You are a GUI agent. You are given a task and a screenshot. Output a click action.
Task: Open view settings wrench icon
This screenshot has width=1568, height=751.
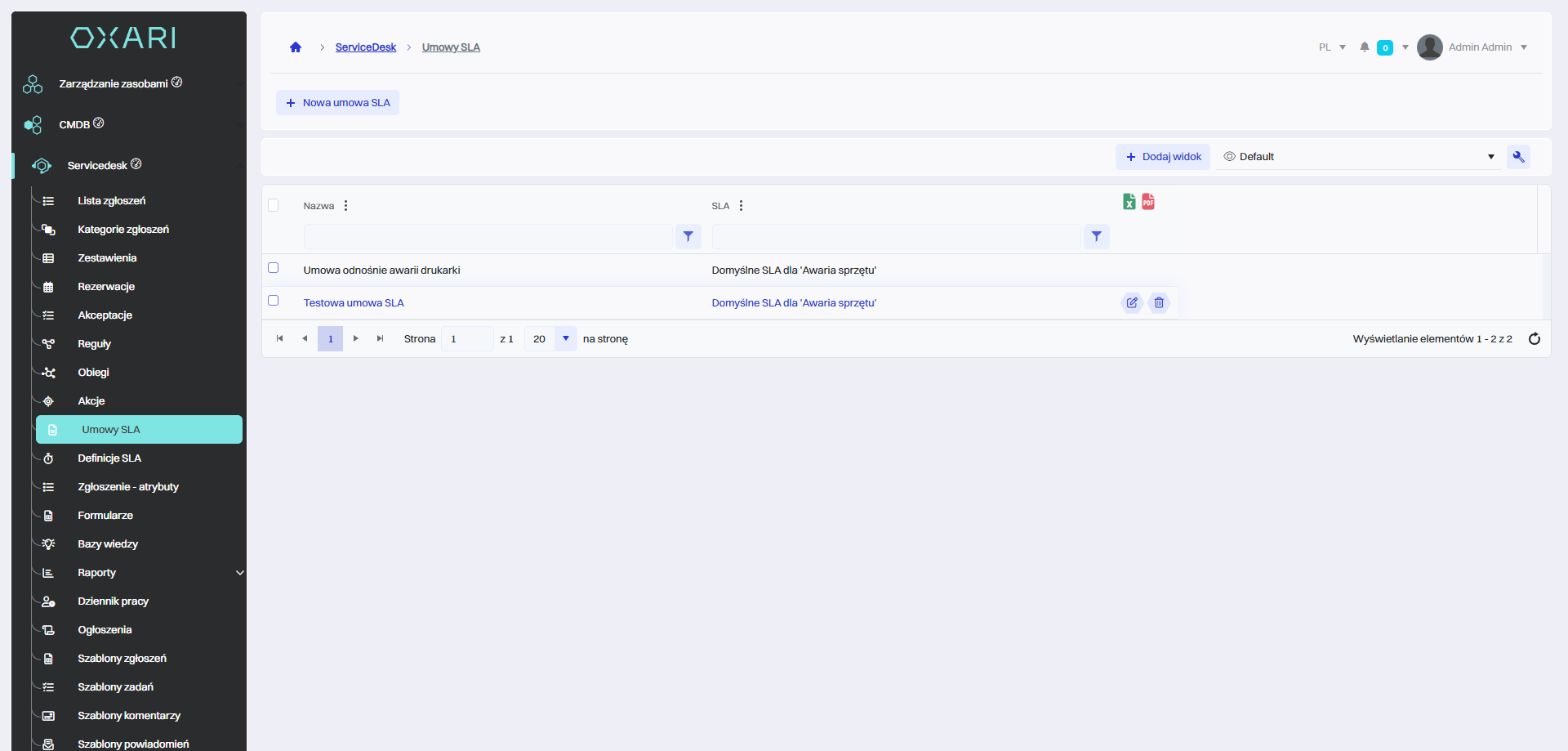(1518, 157)
